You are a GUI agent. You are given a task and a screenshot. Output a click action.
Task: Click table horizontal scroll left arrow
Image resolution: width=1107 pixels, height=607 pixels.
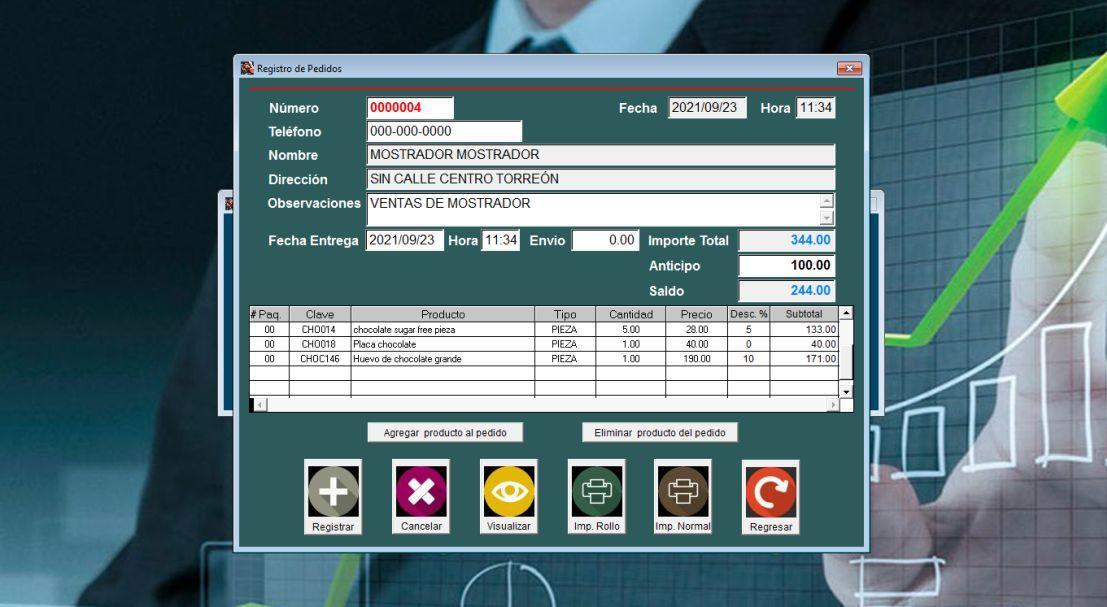(261, 404)
